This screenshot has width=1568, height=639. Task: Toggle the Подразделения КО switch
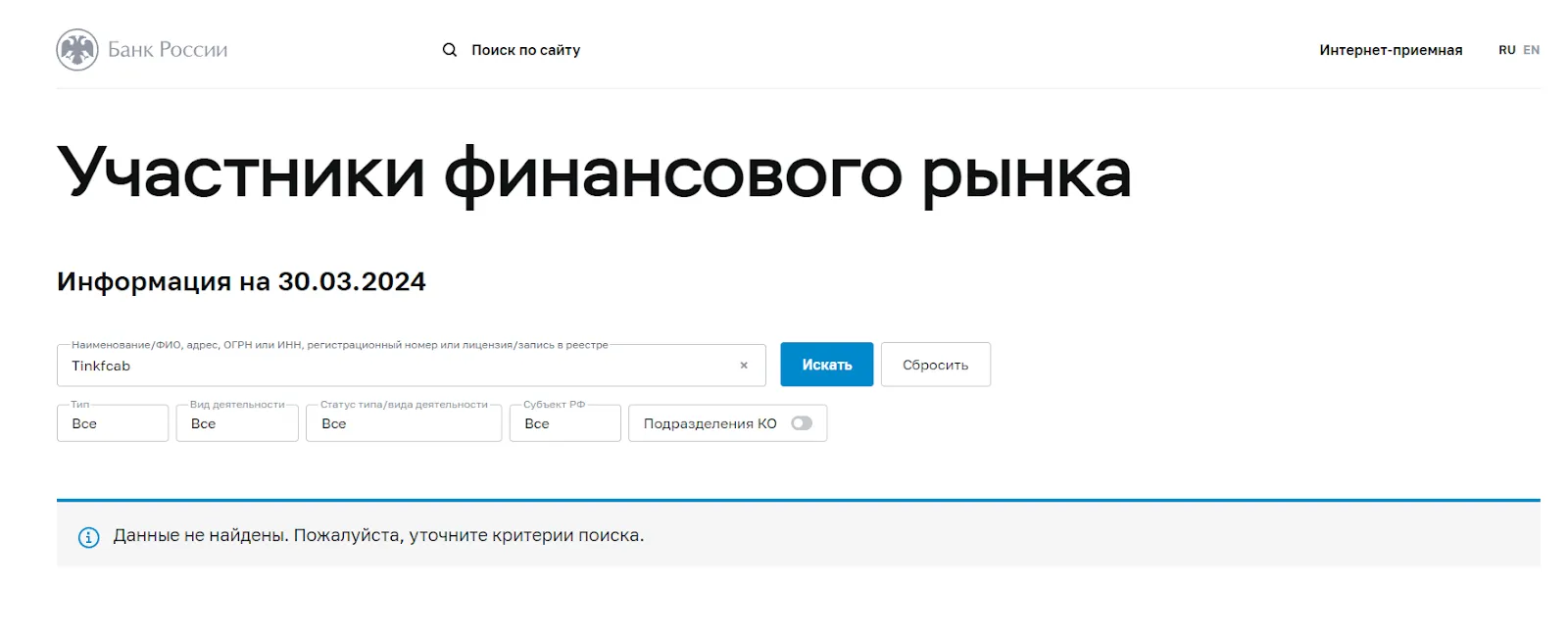click(x=802, y=423)
